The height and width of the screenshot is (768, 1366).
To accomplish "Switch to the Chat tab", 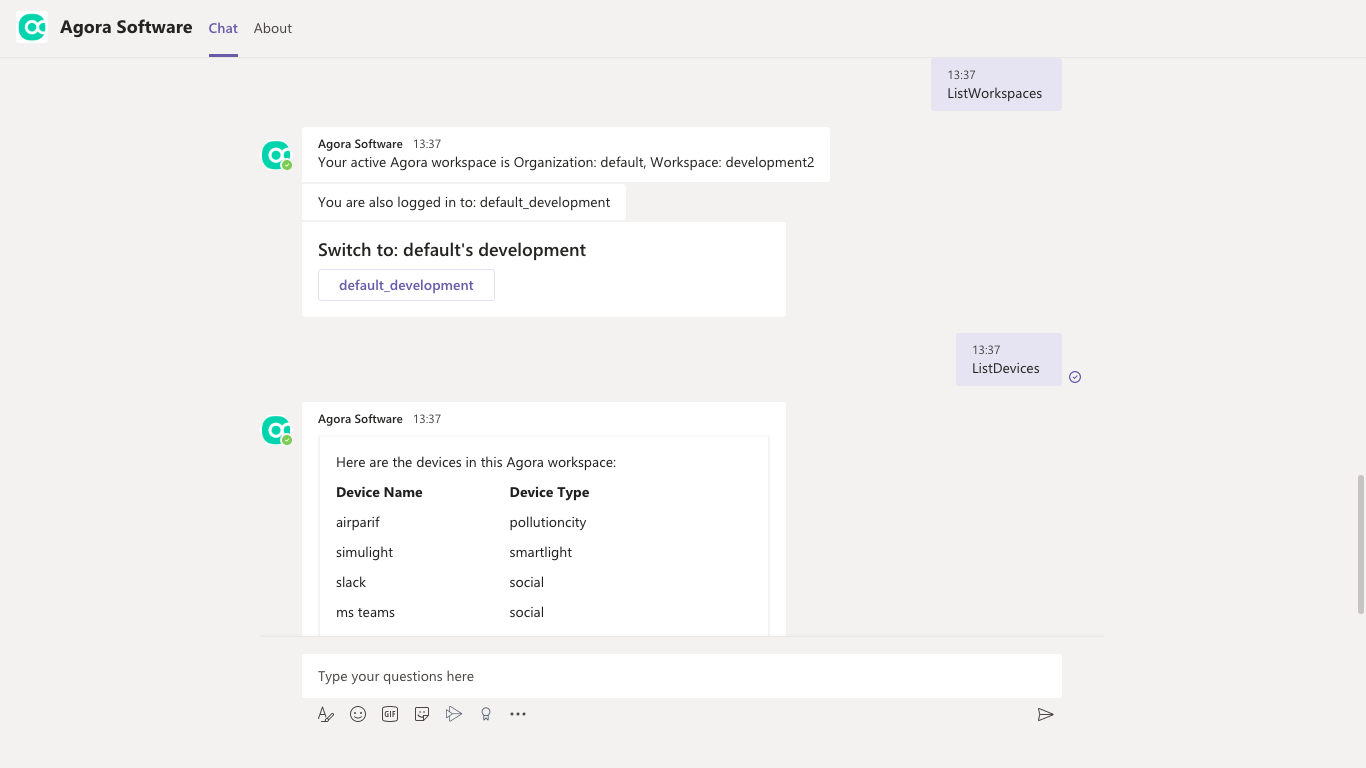I will 223,28.
